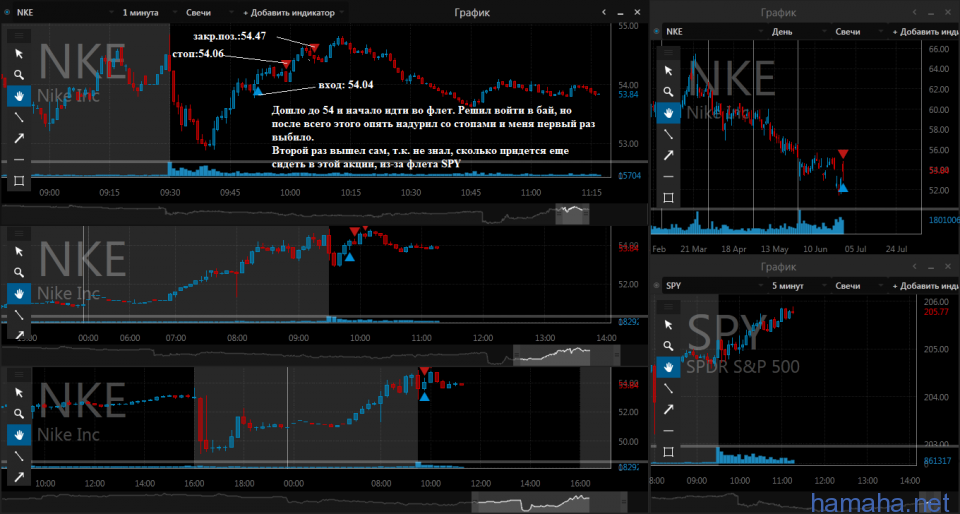Select pointer tool in middle-left NKE chart
The image size is (960, 514).
coord(19,251)
